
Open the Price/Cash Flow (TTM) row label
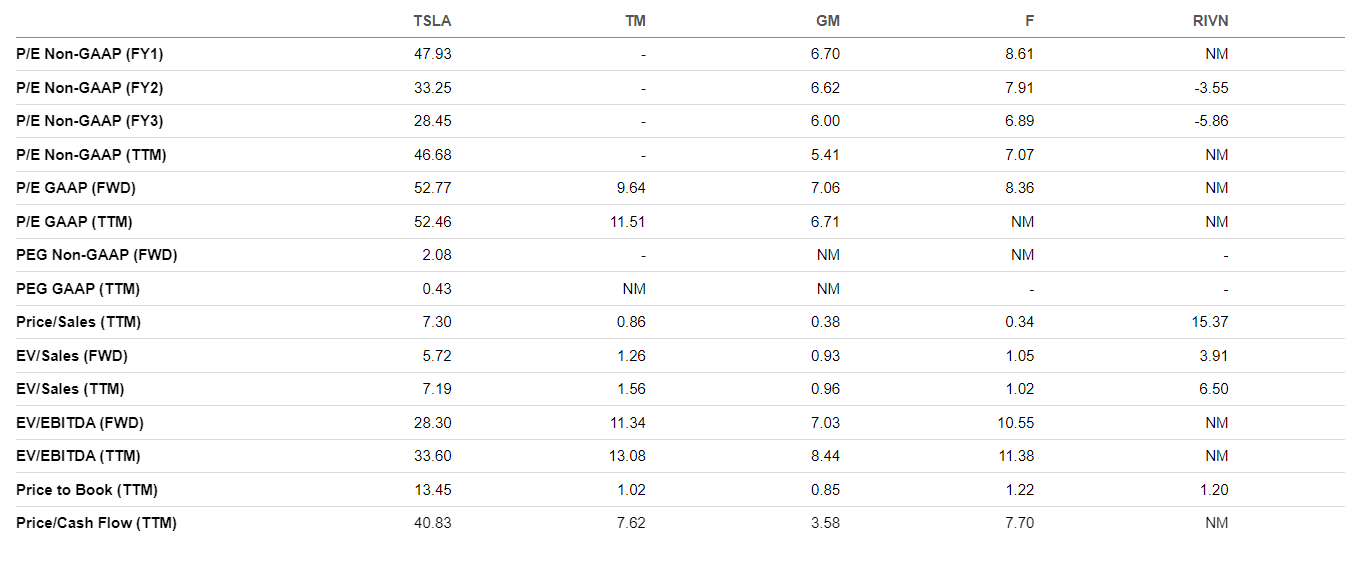(96, 523)
